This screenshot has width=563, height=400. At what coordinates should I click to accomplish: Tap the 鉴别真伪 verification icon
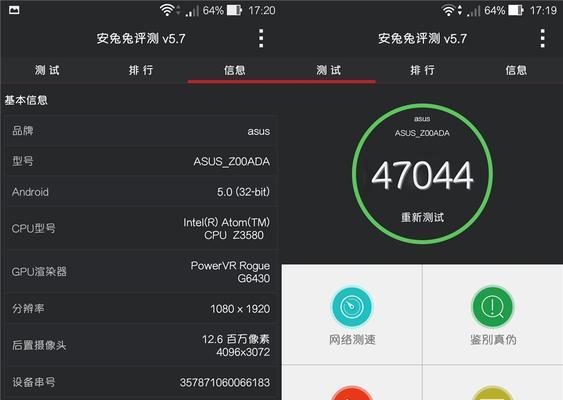493,307
